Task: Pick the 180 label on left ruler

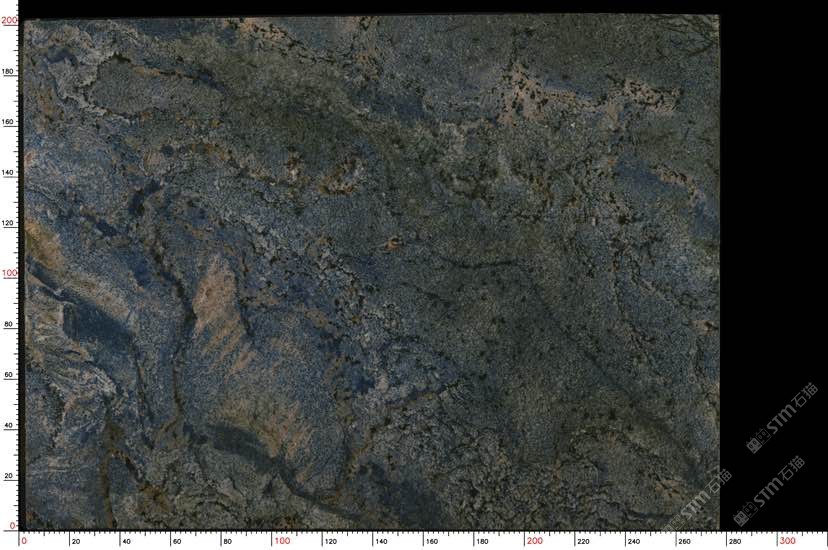Action: 9,71
